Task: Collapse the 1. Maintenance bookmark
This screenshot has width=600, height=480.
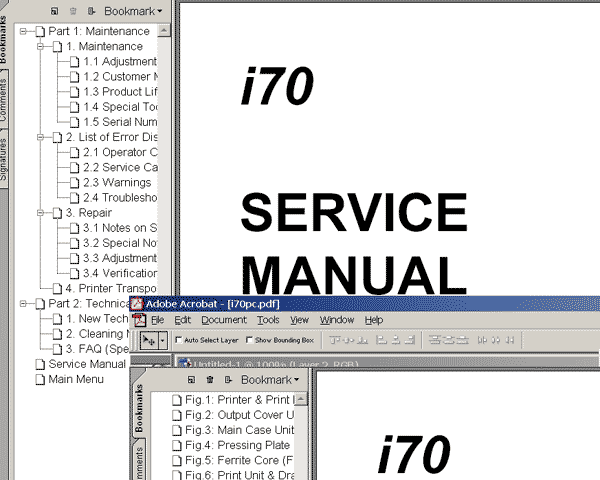Action: click(x=41, y=46)
